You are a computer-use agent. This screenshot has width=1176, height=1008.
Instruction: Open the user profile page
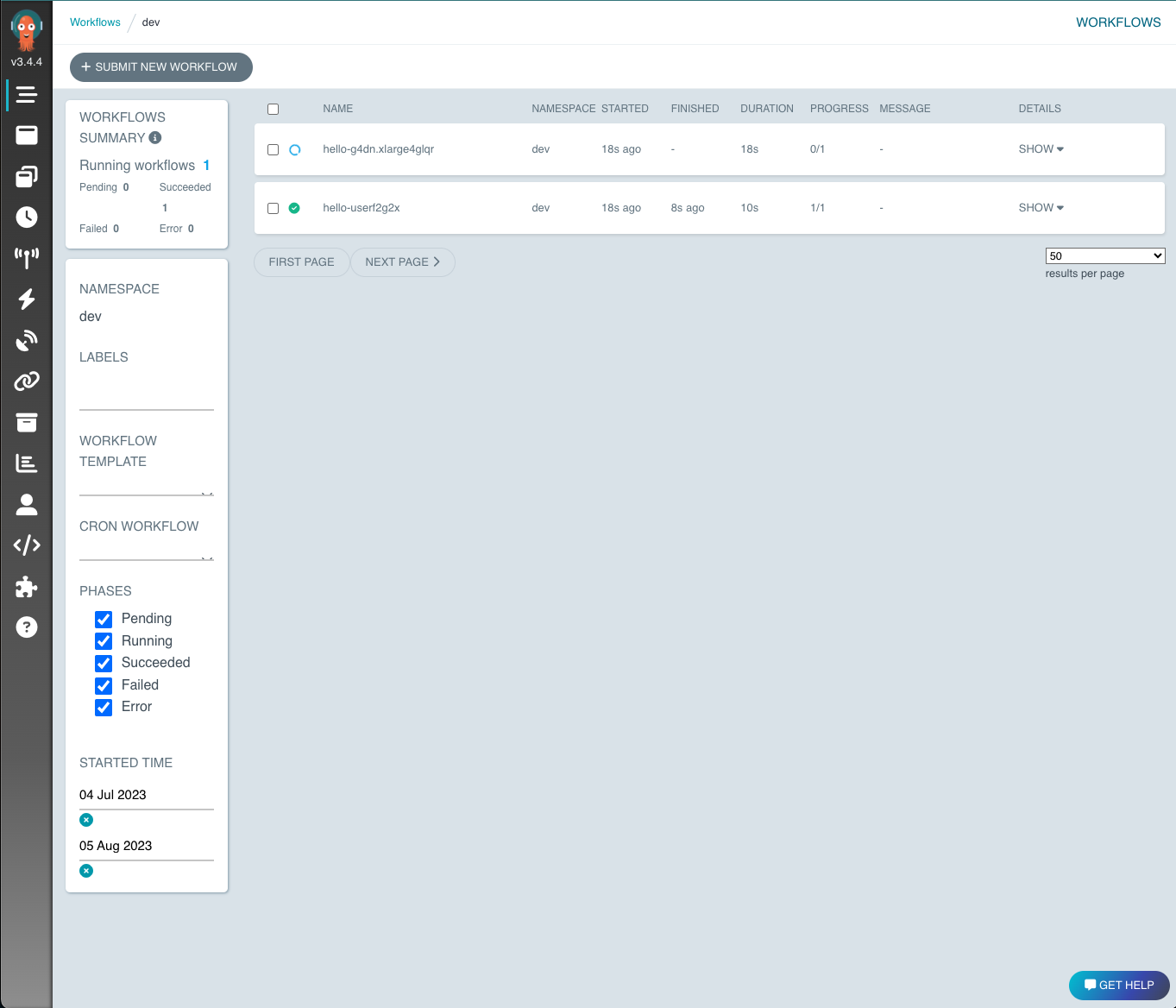point(27,504)
